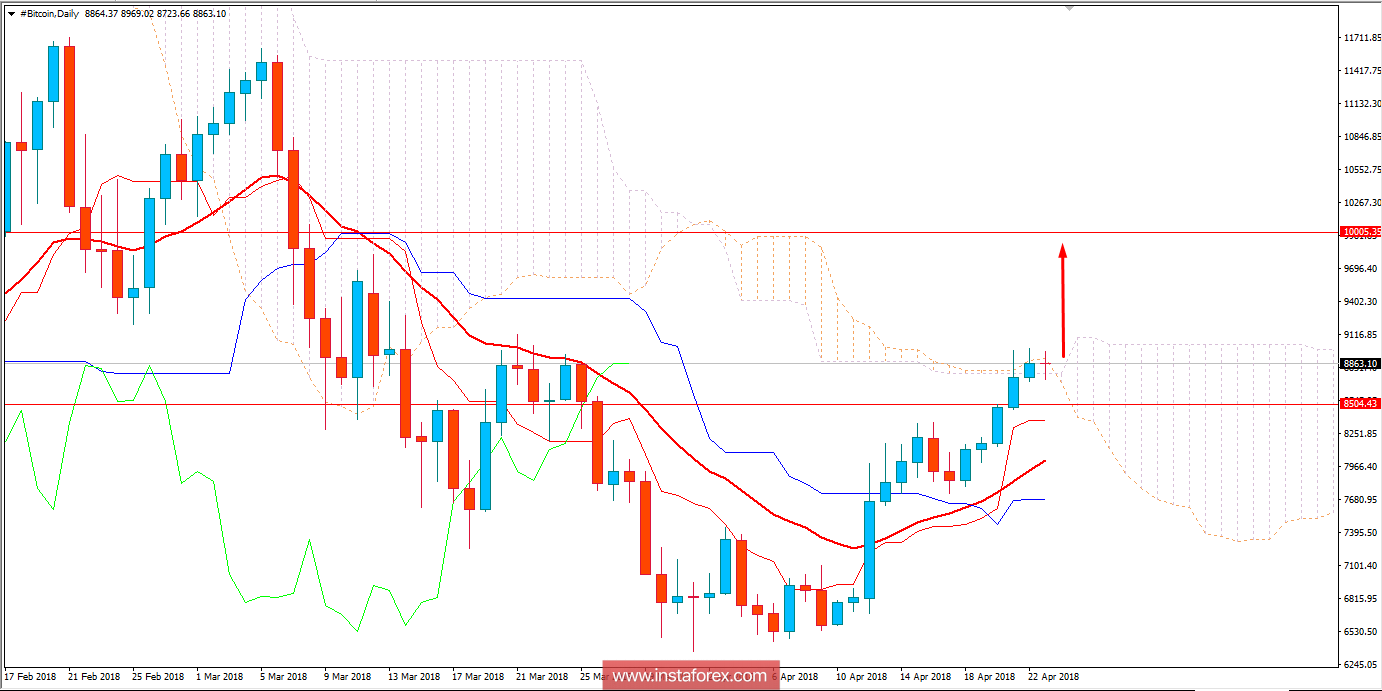Click price axis label 6245.05
1382x691 pixels.
tap(1363, 665)
